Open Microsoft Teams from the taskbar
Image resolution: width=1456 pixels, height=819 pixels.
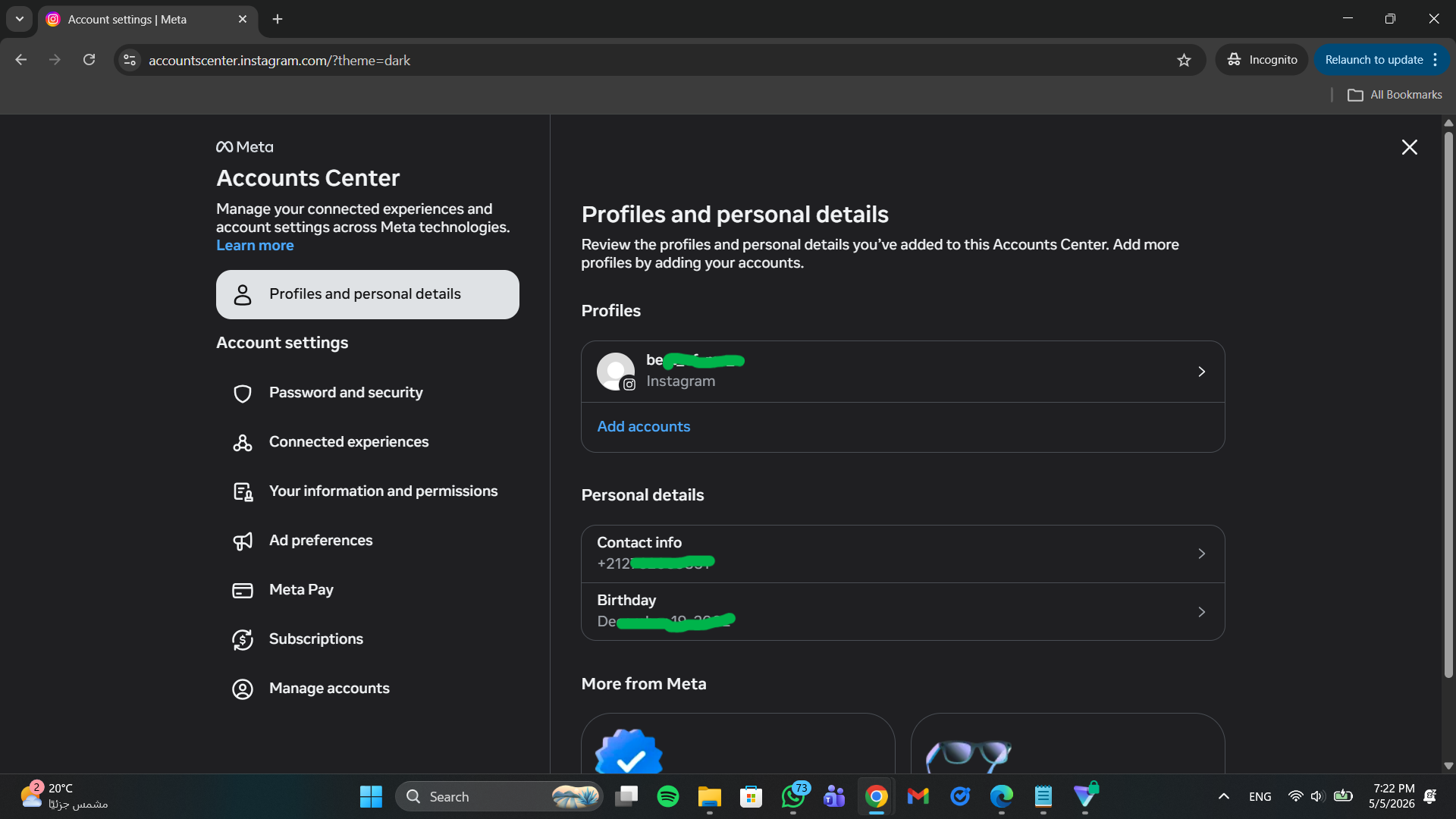[x=835, y=797]
